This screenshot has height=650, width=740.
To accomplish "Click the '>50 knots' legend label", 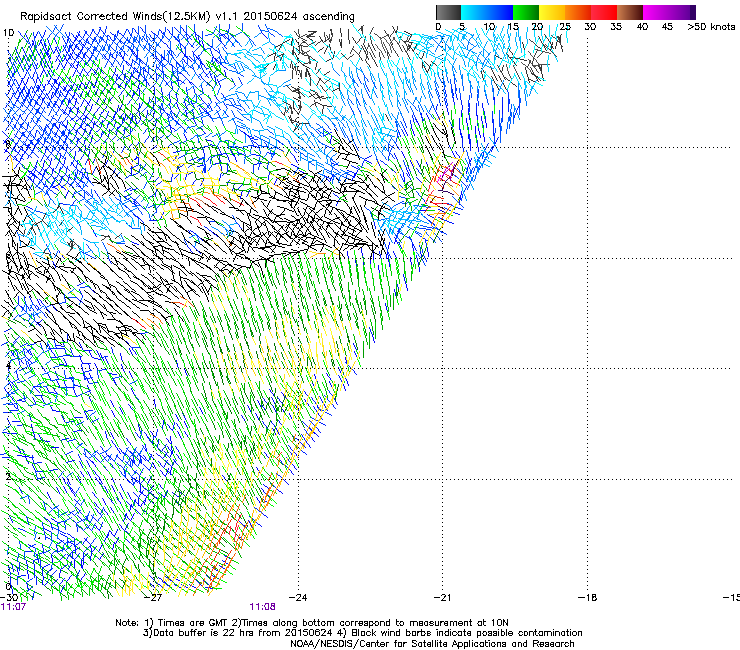I will pyautogui.click(x=711, y=26).
